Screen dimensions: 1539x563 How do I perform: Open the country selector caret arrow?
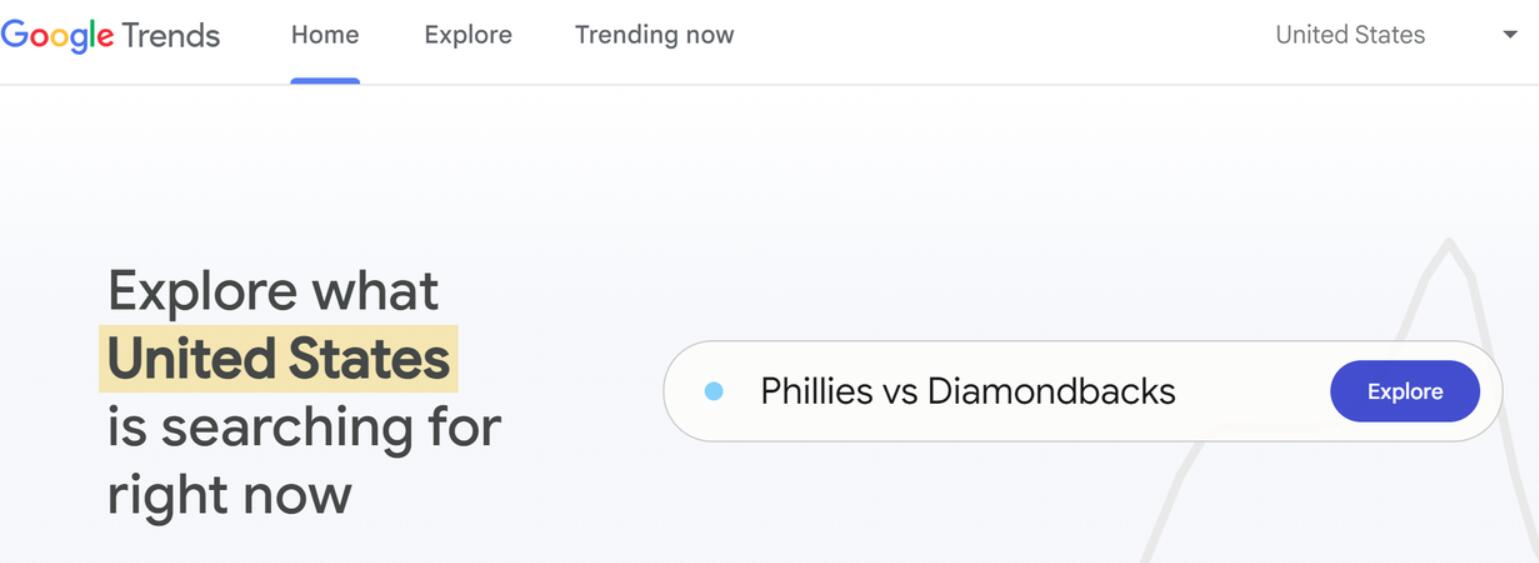(1510, 35)
